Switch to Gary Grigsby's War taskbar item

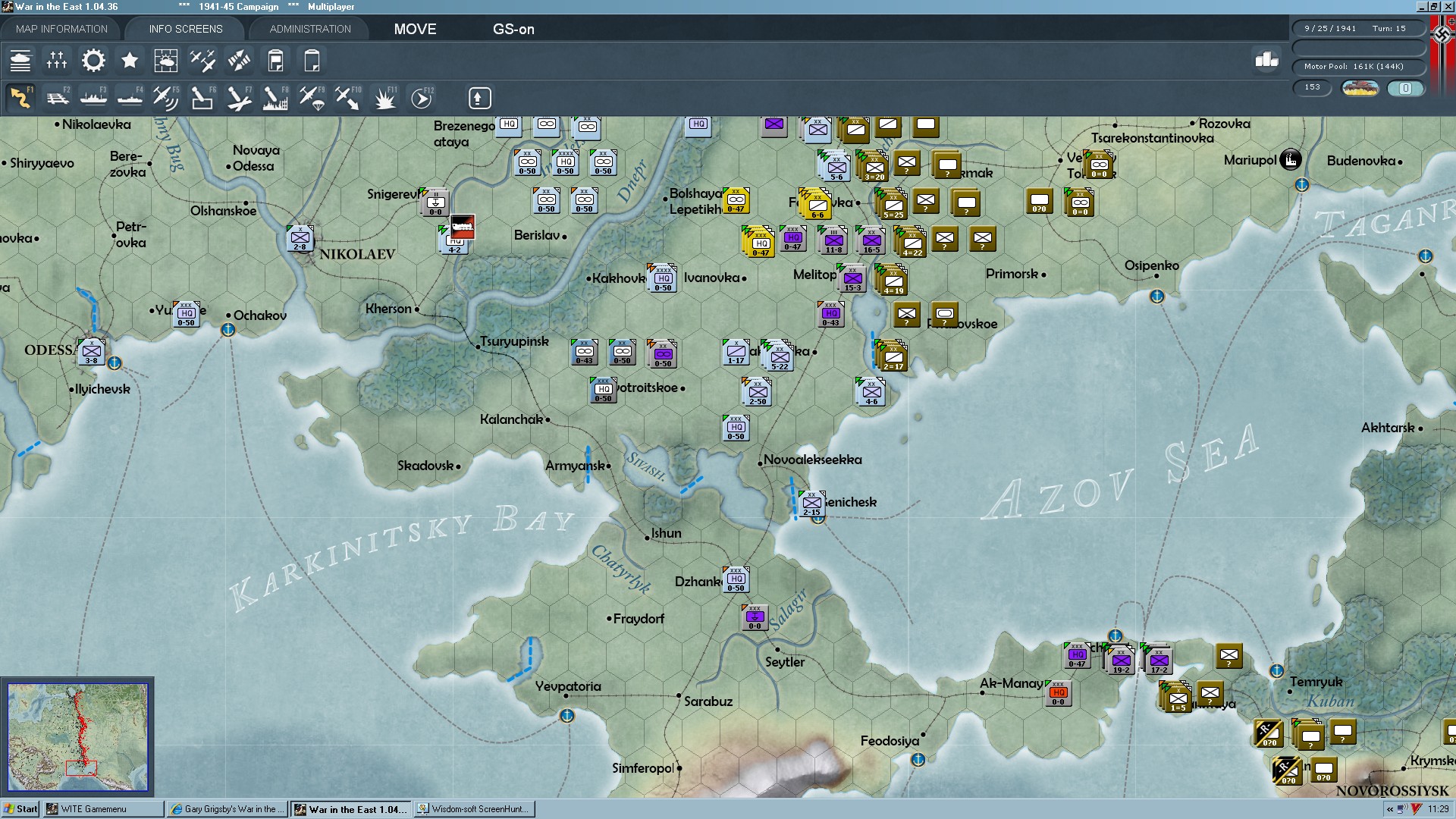pyautogui.click(x=227, y=809)
